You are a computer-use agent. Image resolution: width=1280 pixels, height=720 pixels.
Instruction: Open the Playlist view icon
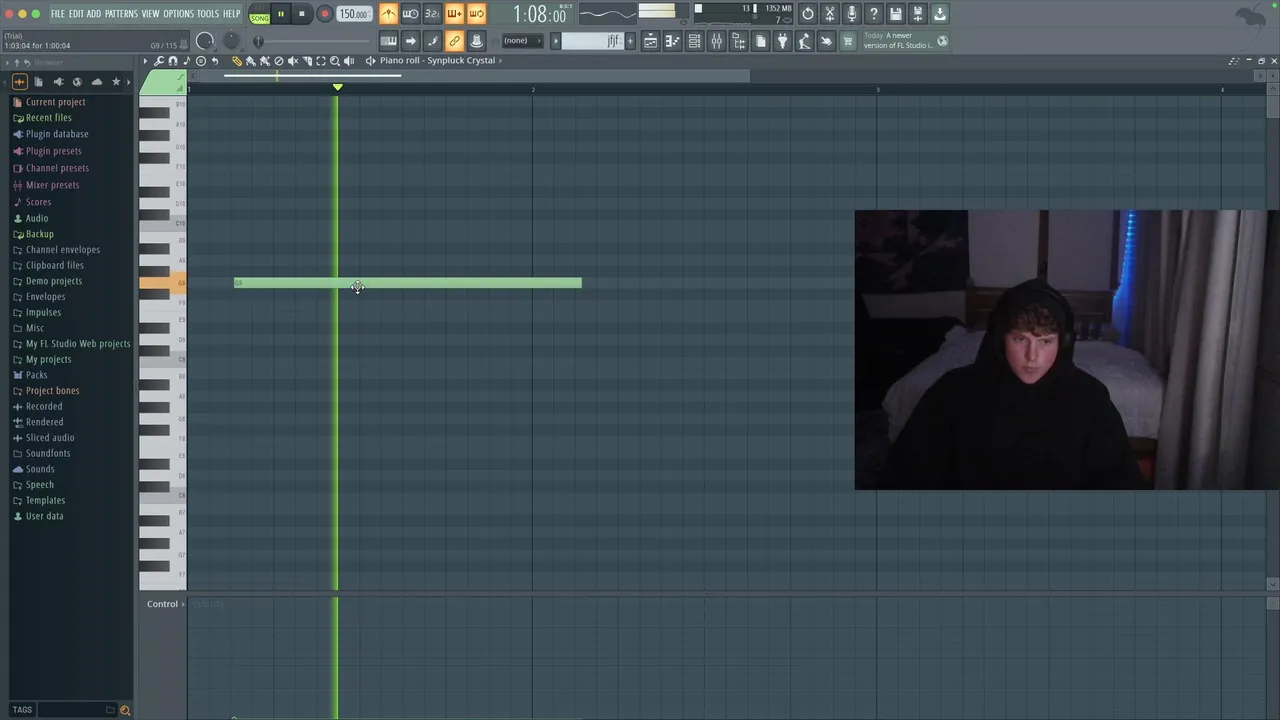pos(650,41)
